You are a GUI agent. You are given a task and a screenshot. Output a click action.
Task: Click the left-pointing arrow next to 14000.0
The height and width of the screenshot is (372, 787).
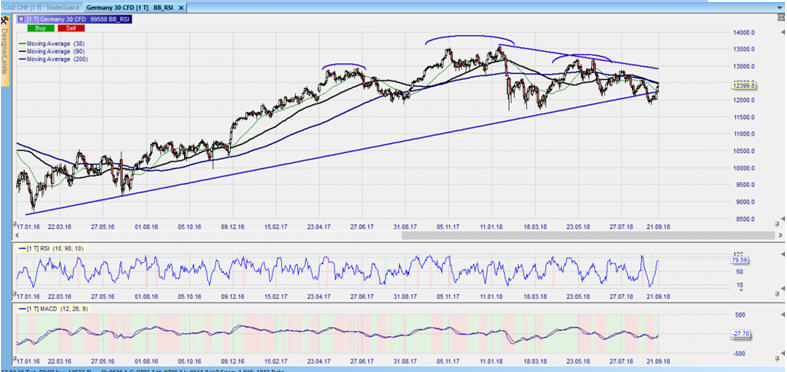782,32
